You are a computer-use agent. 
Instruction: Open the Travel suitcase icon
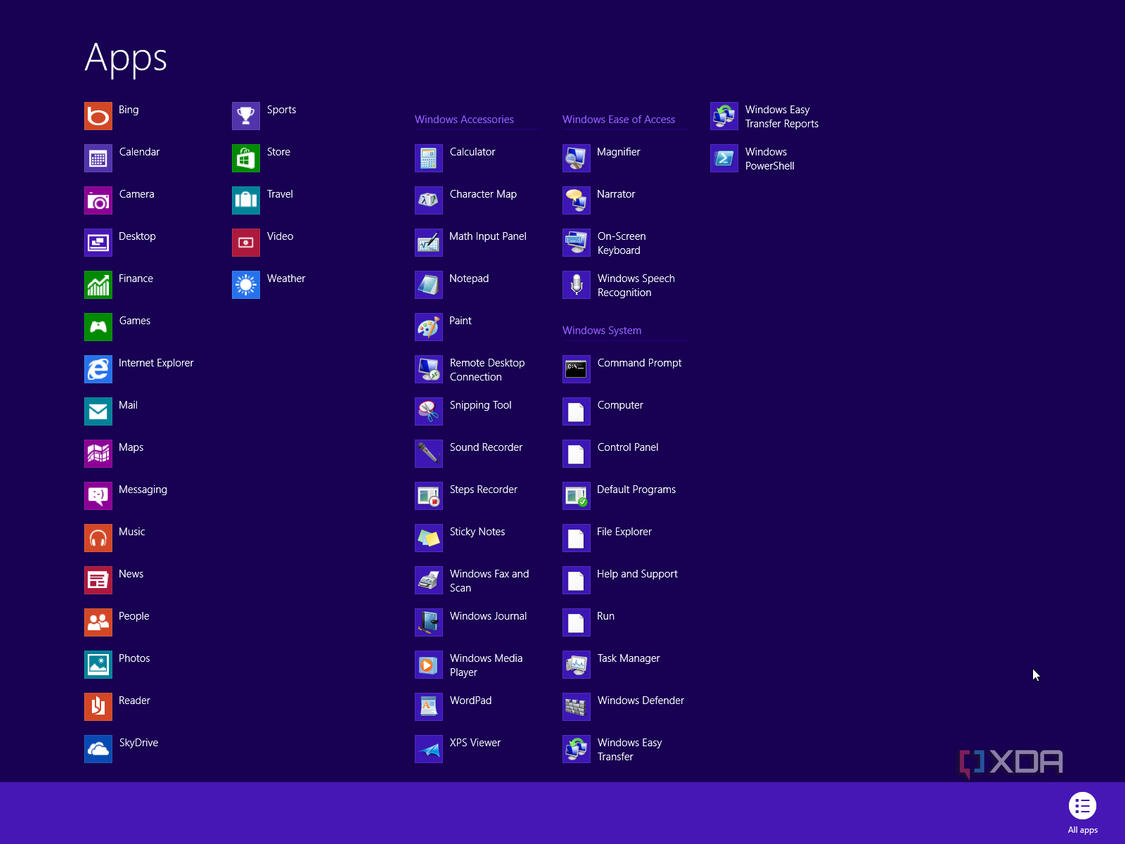(245, 201)
